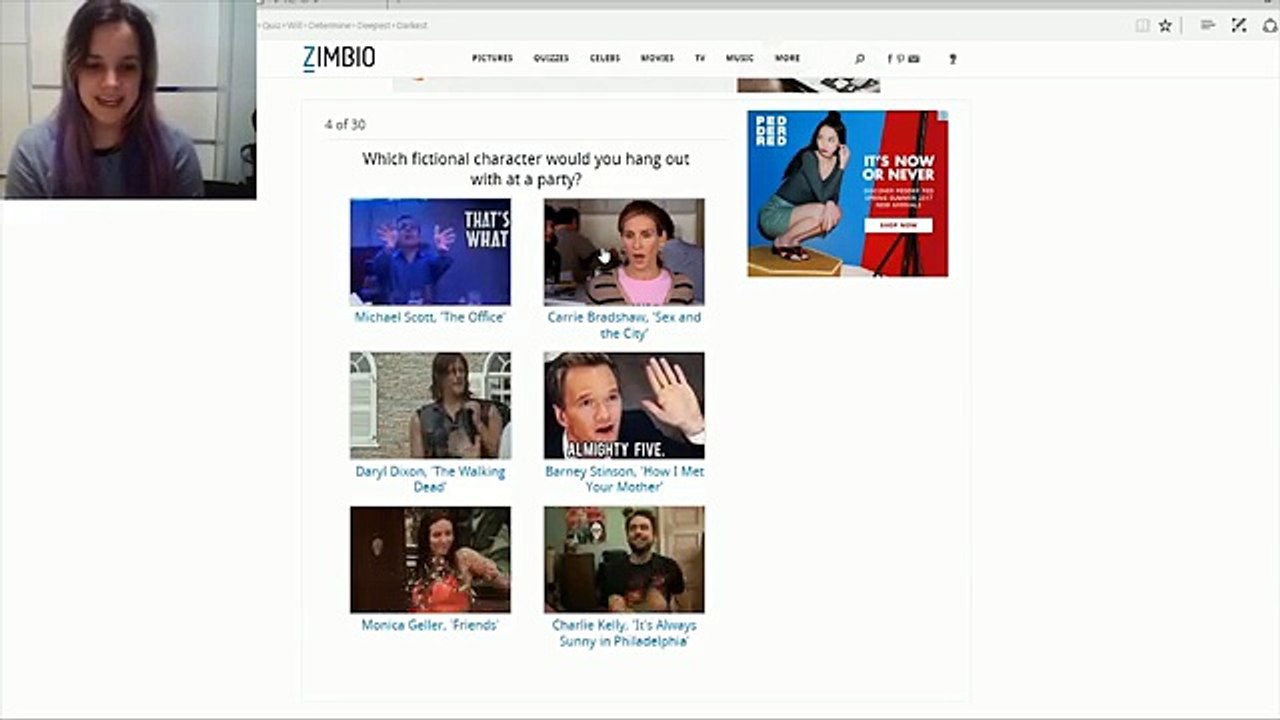Choose the Monica Geller, 'Friends' answer link
Screen dimensions: 1280x720
(x=430, y=625)
